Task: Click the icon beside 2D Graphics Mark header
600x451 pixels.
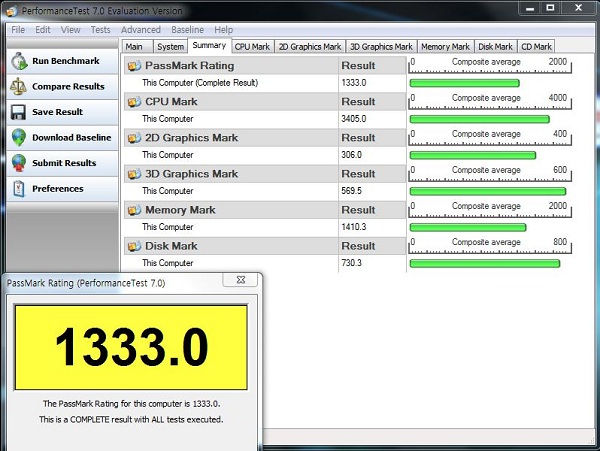Action: [134, 138]
